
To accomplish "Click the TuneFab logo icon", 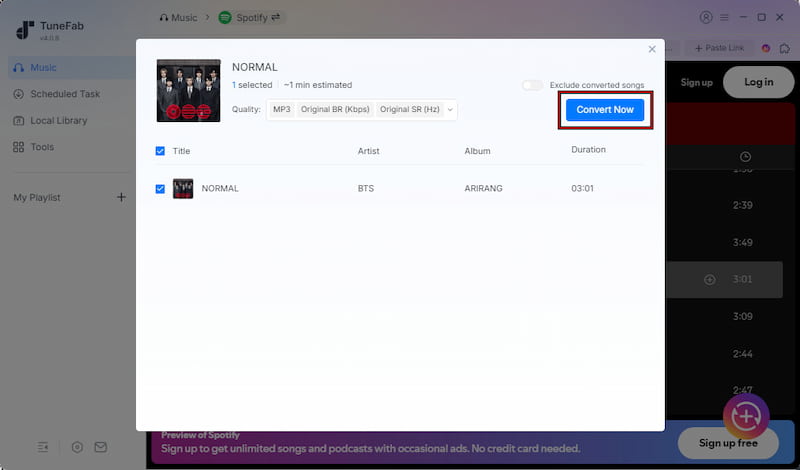I will tap(25, 30).
